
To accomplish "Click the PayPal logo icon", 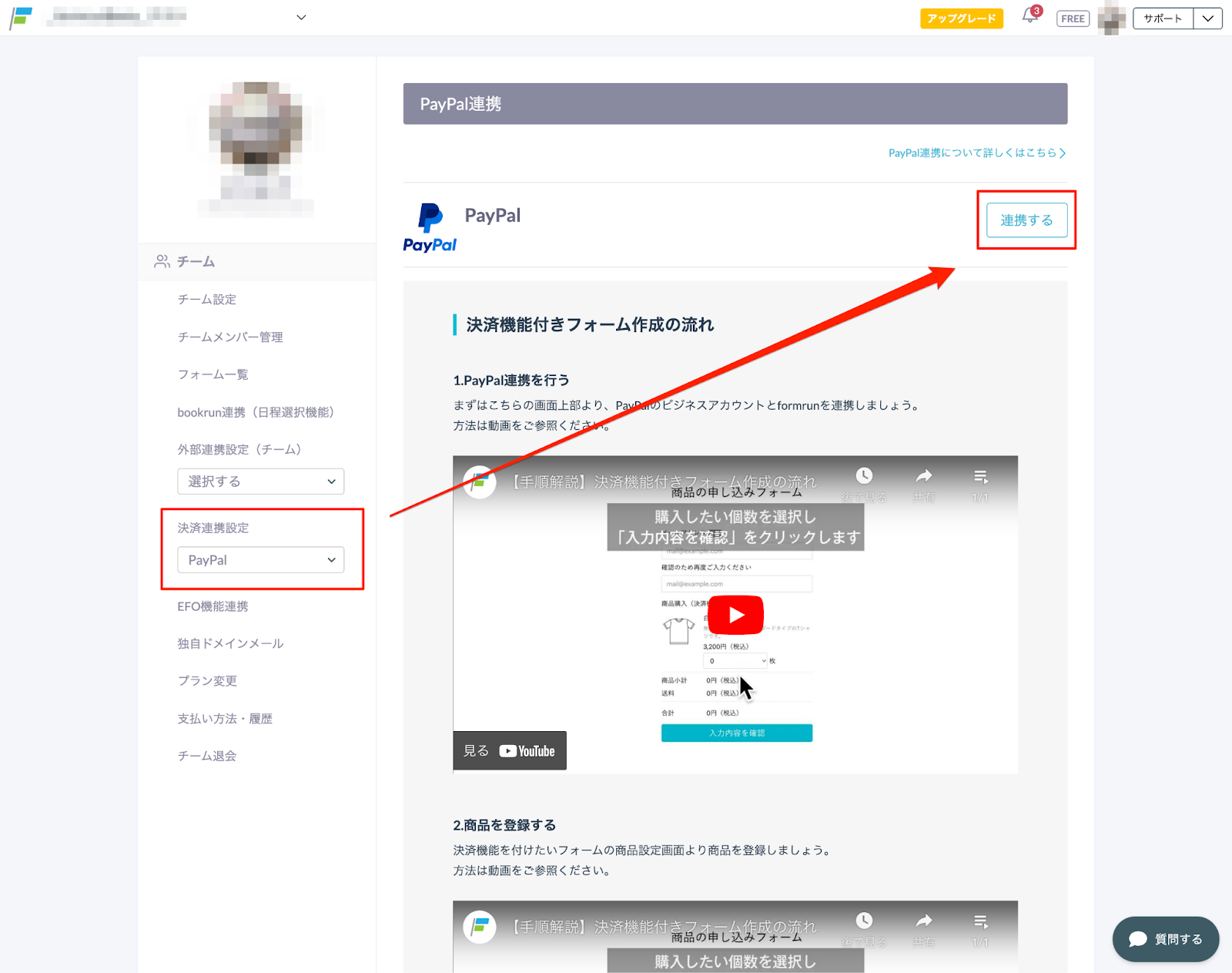I will pos(430,227).
